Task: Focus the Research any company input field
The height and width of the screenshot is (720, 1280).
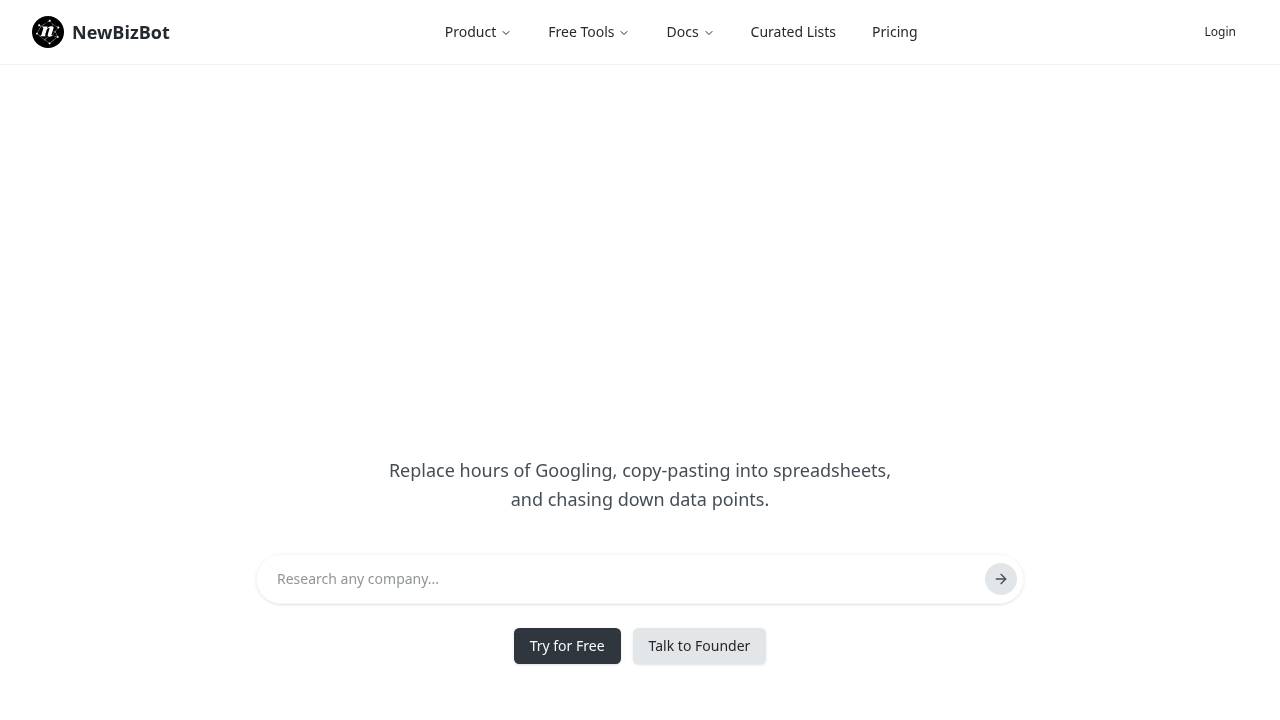Action: pos(600,578)
